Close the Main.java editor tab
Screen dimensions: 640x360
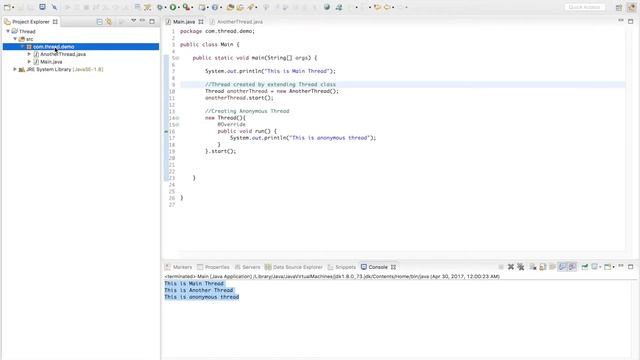click(201, 22)
